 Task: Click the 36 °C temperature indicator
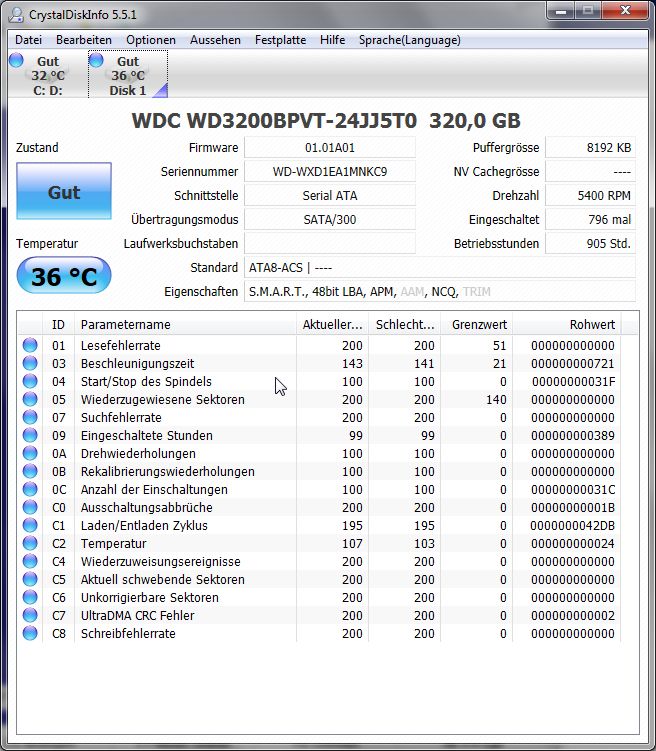[64, 276]
